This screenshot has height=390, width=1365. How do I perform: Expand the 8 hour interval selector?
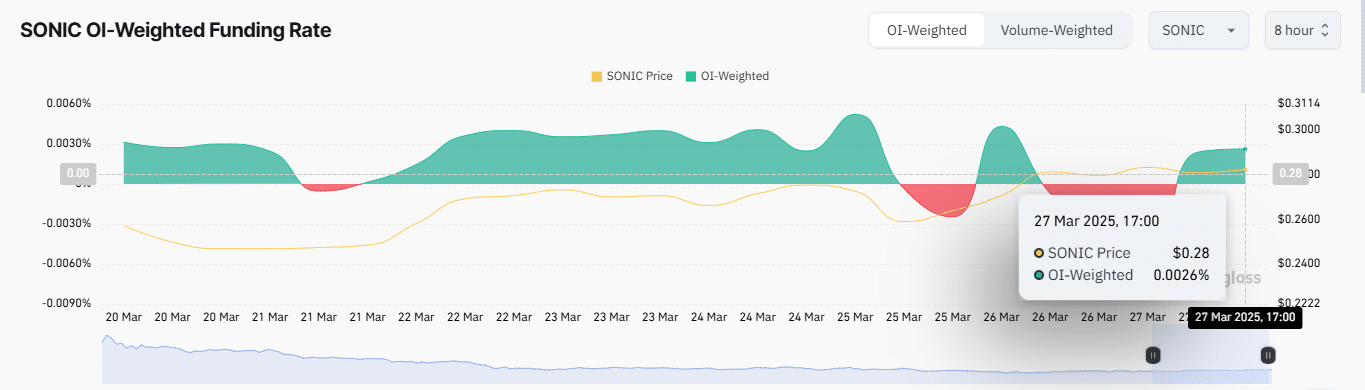[1301, 30]
